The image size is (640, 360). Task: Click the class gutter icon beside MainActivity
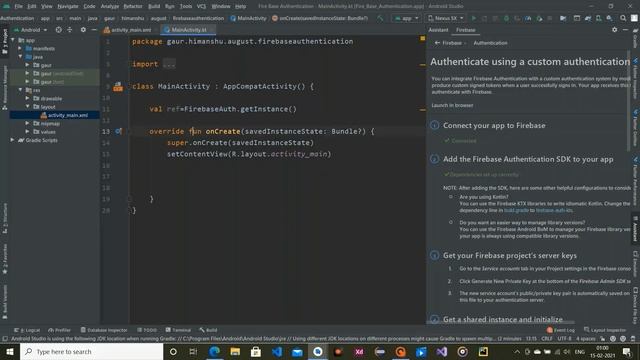118,87
